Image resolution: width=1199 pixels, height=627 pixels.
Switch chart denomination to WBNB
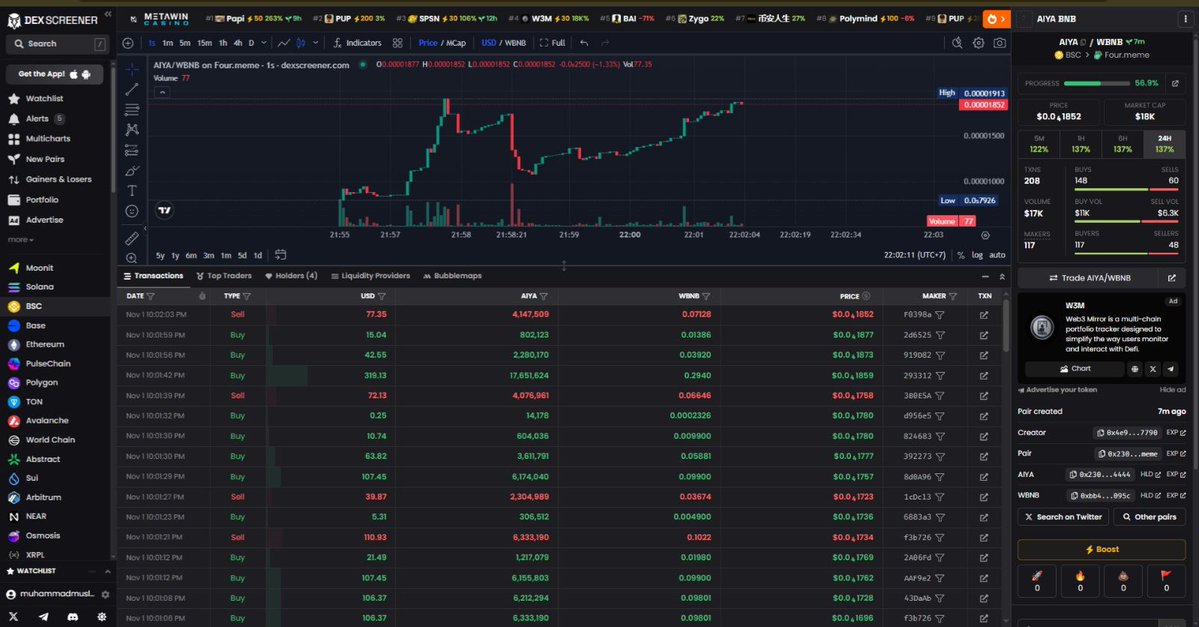point(515,43)
